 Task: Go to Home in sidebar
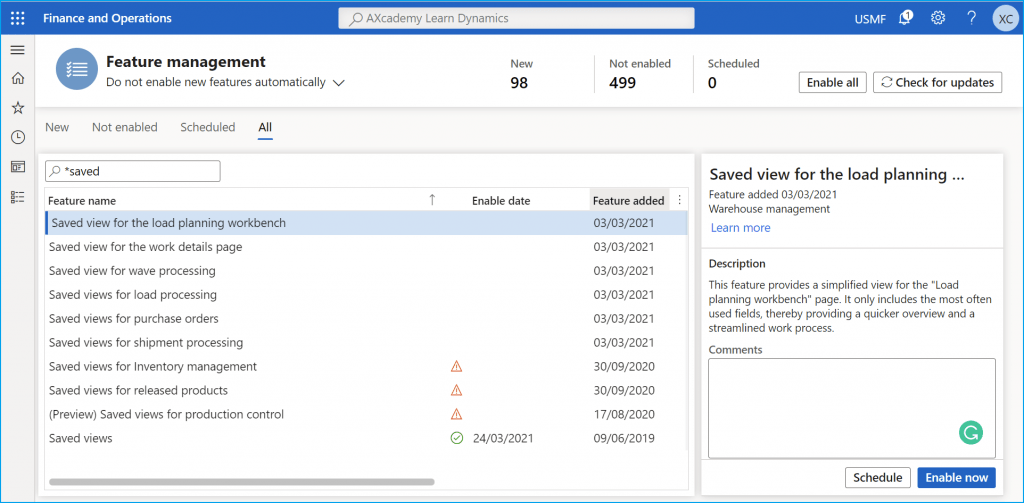18,78
